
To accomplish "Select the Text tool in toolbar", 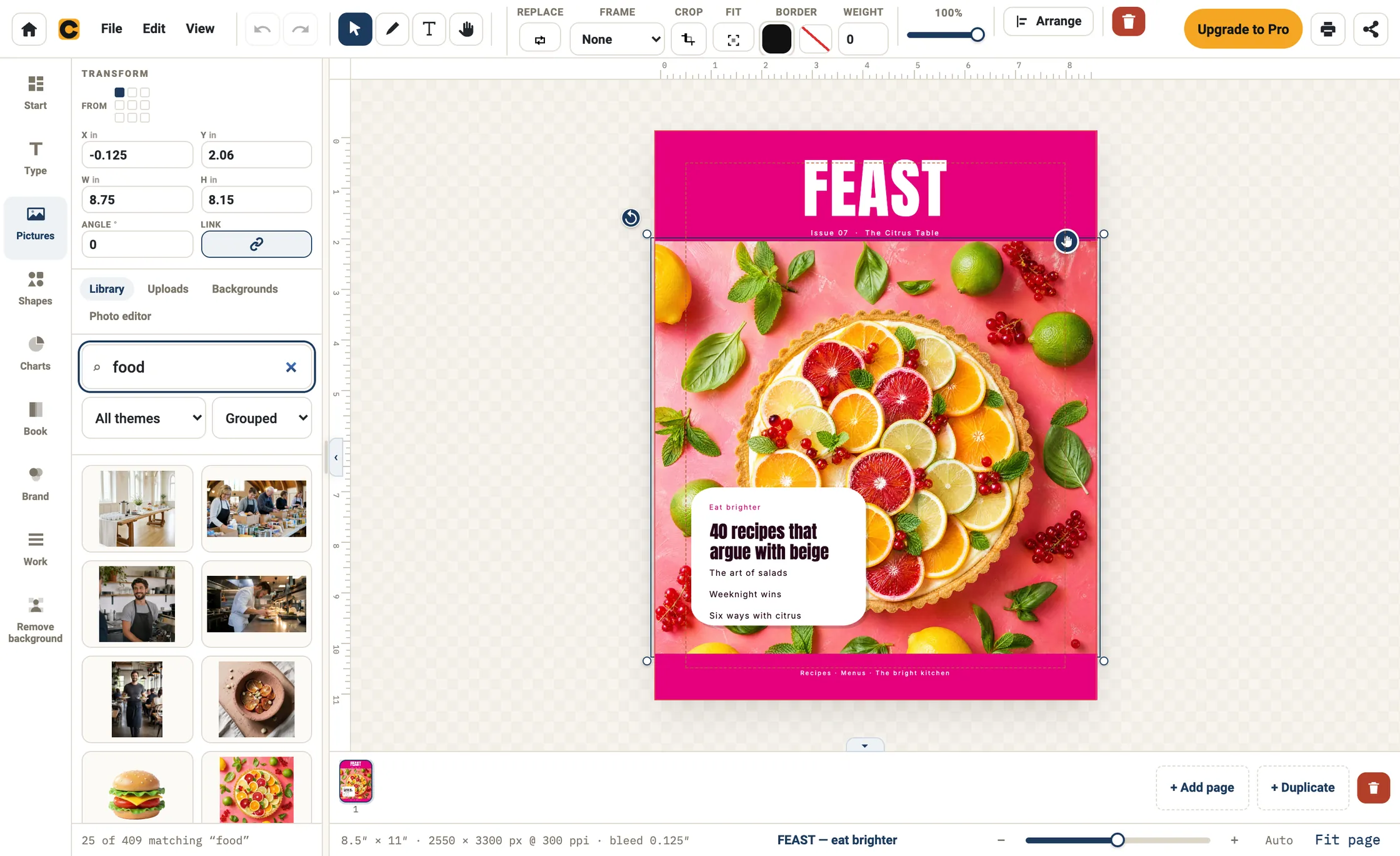I will (429, 29).
